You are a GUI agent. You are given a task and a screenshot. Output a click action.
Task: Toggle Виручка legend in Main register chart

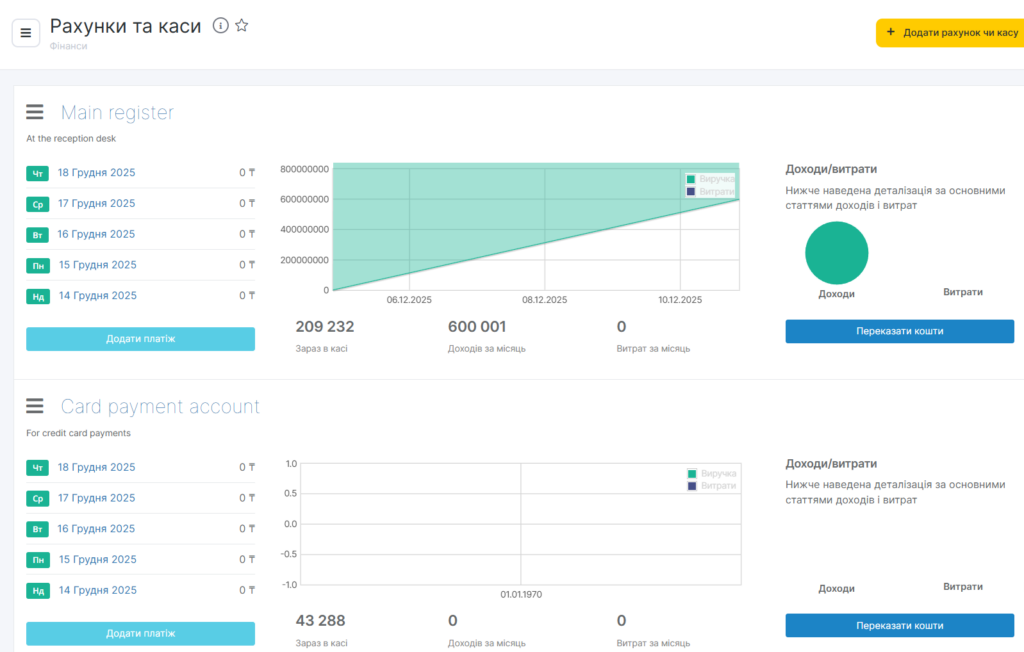pyautogui.click(x=711, y=179)
